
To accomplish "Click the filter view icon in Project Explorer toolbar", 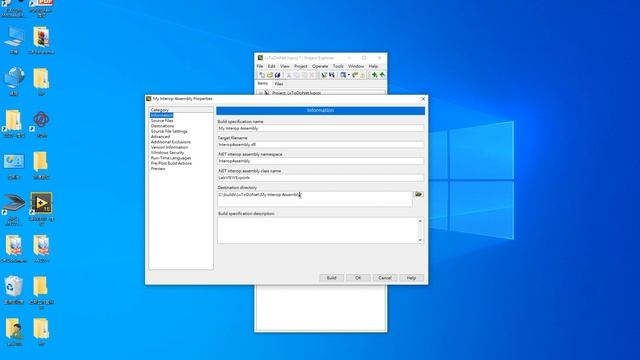I will pos(343,75).
